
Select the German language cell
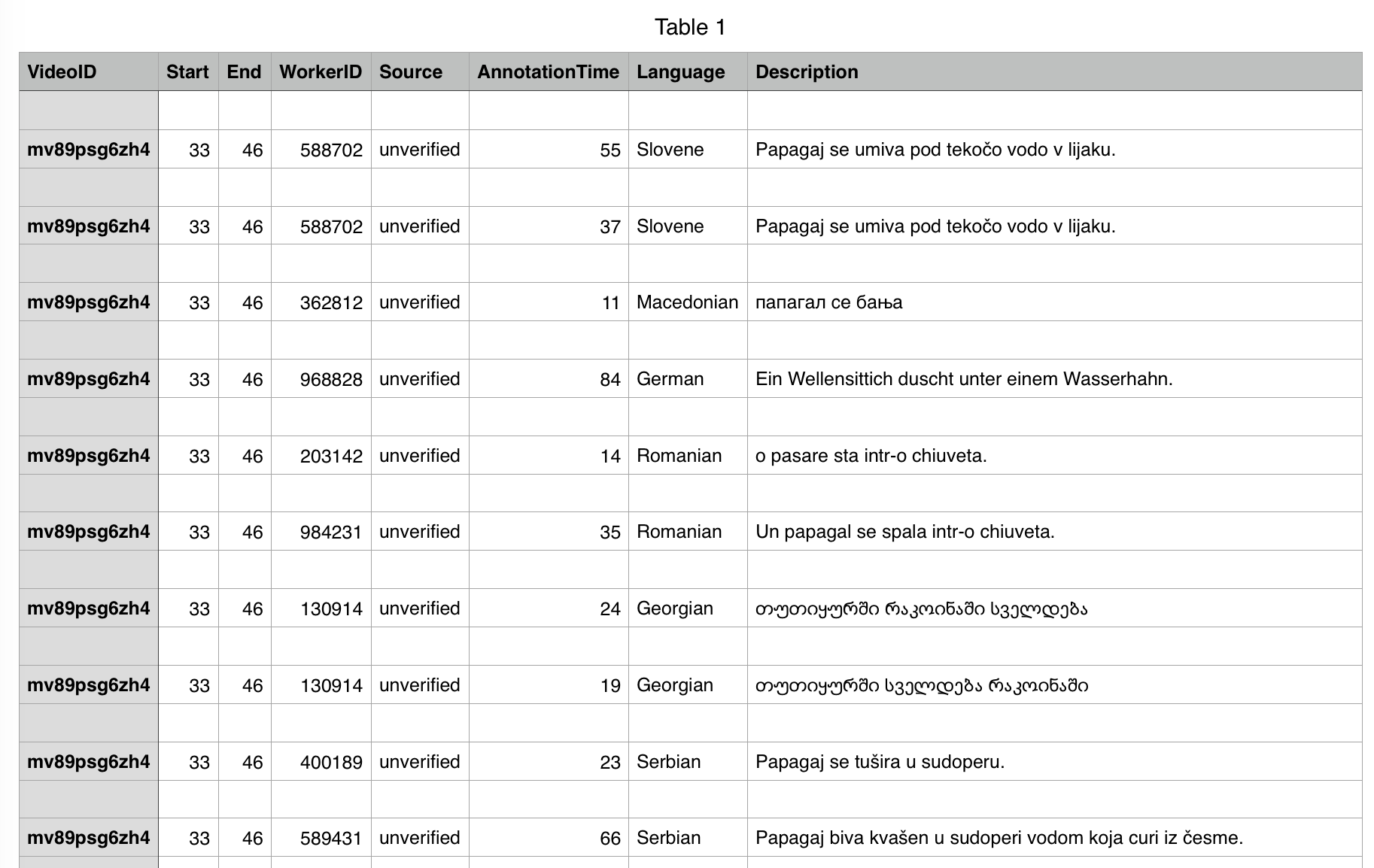point(688,378)
